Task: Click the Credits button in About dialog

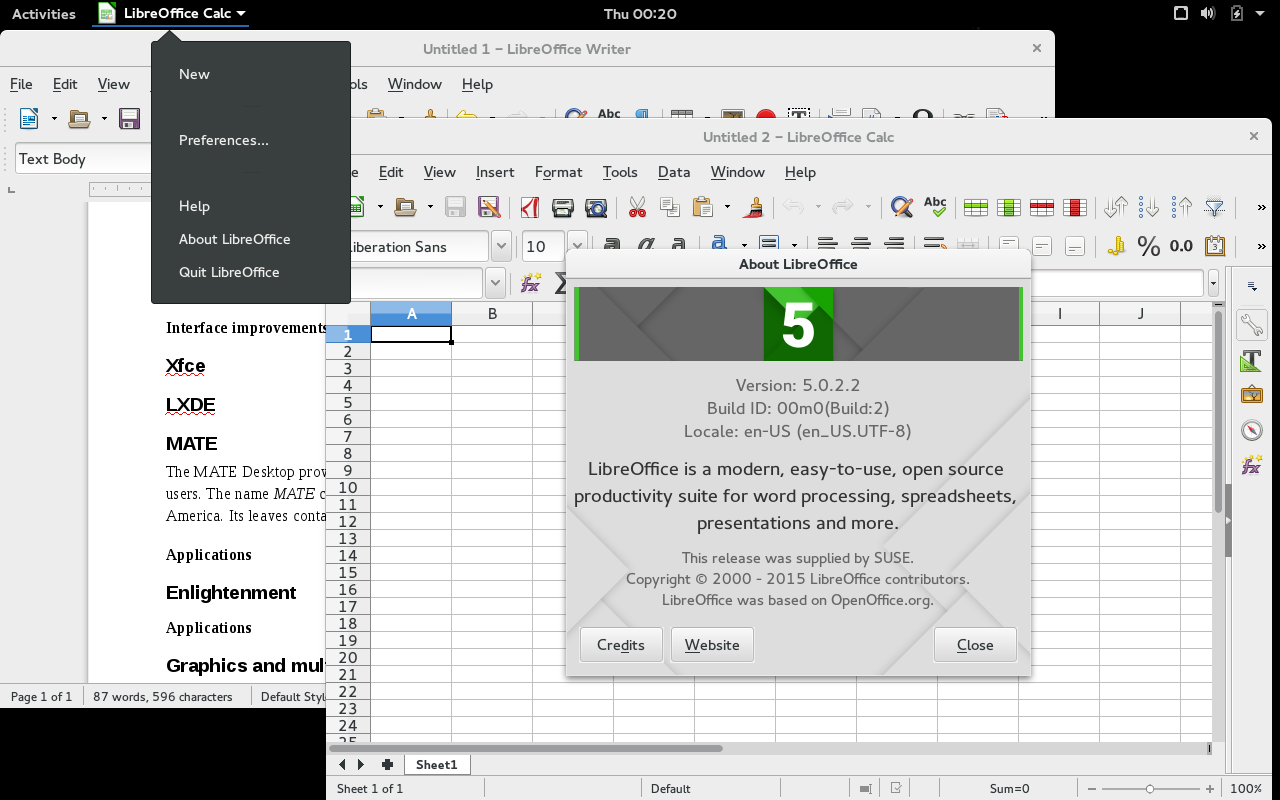Action: [x=620, y=645]
